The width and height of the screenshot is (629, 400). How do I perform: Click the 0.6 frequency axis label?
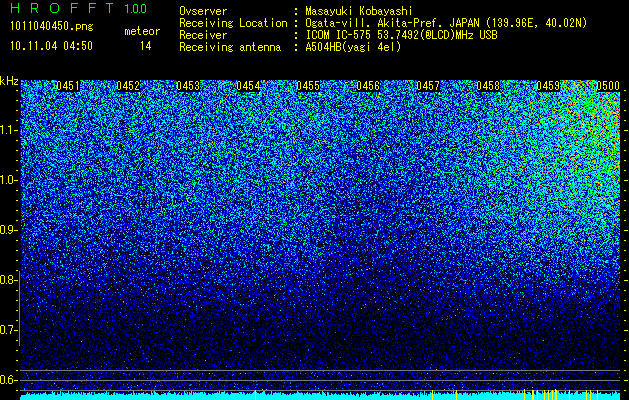pyautogui.click(x=7, y=380)
